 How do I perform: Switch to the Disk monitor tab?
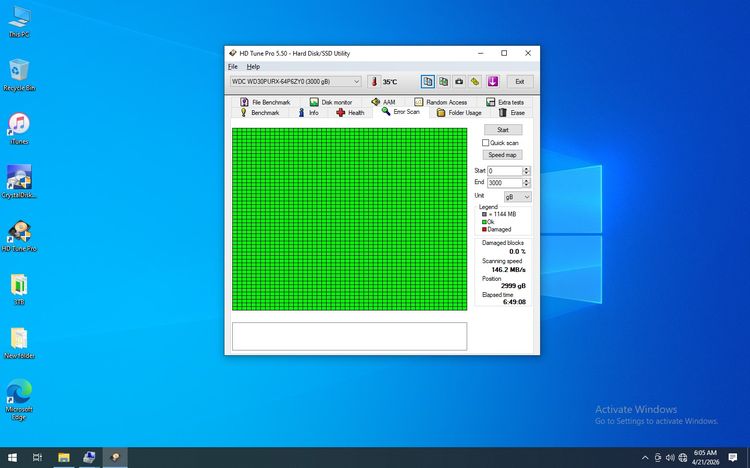(x=331, y=102)
